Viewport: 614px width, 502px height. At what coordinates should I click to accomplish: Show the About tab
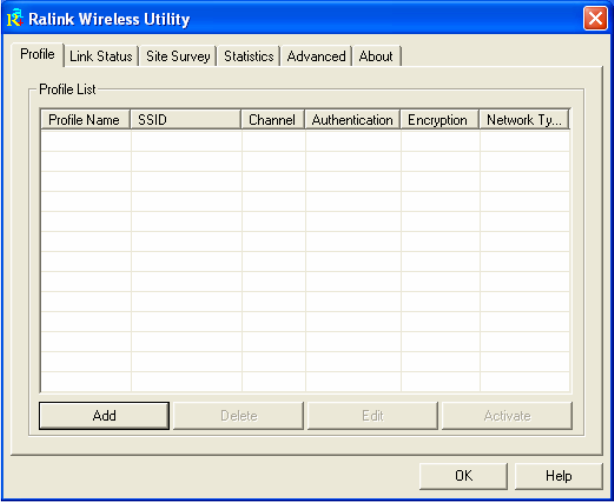pos(376,56)
